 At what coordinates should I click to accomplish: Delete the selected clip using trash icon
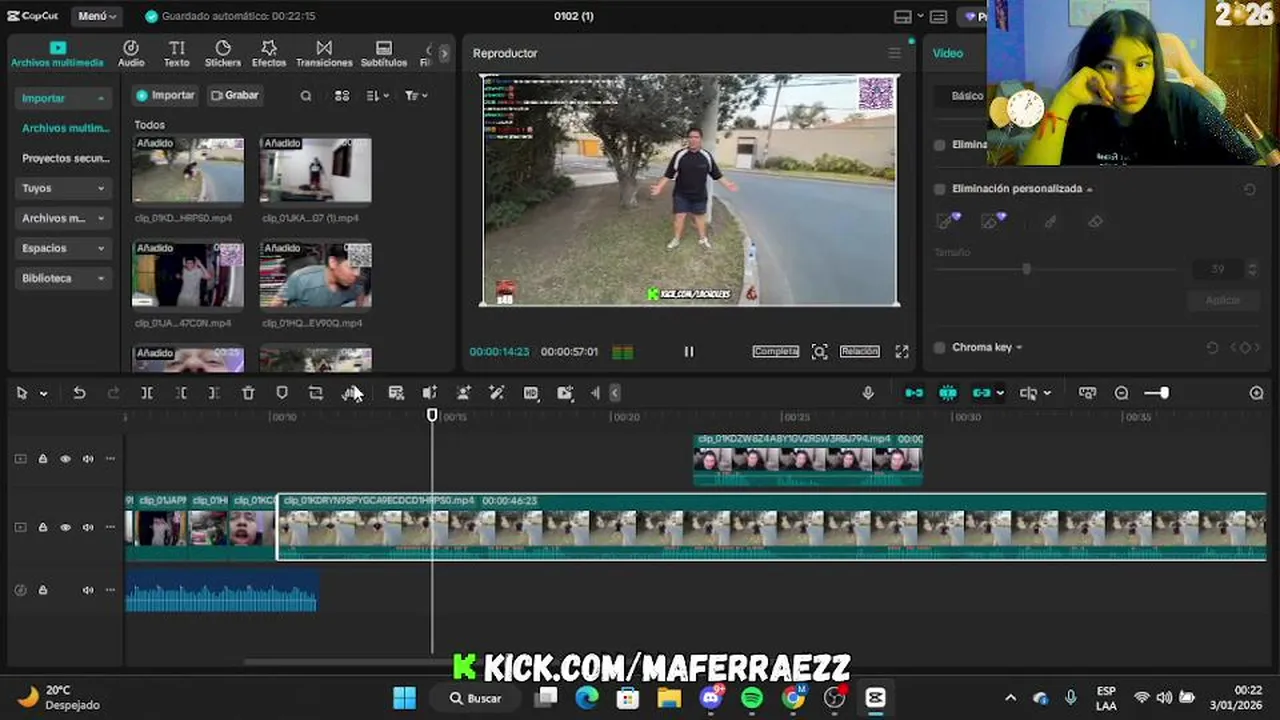click(248, 393)
